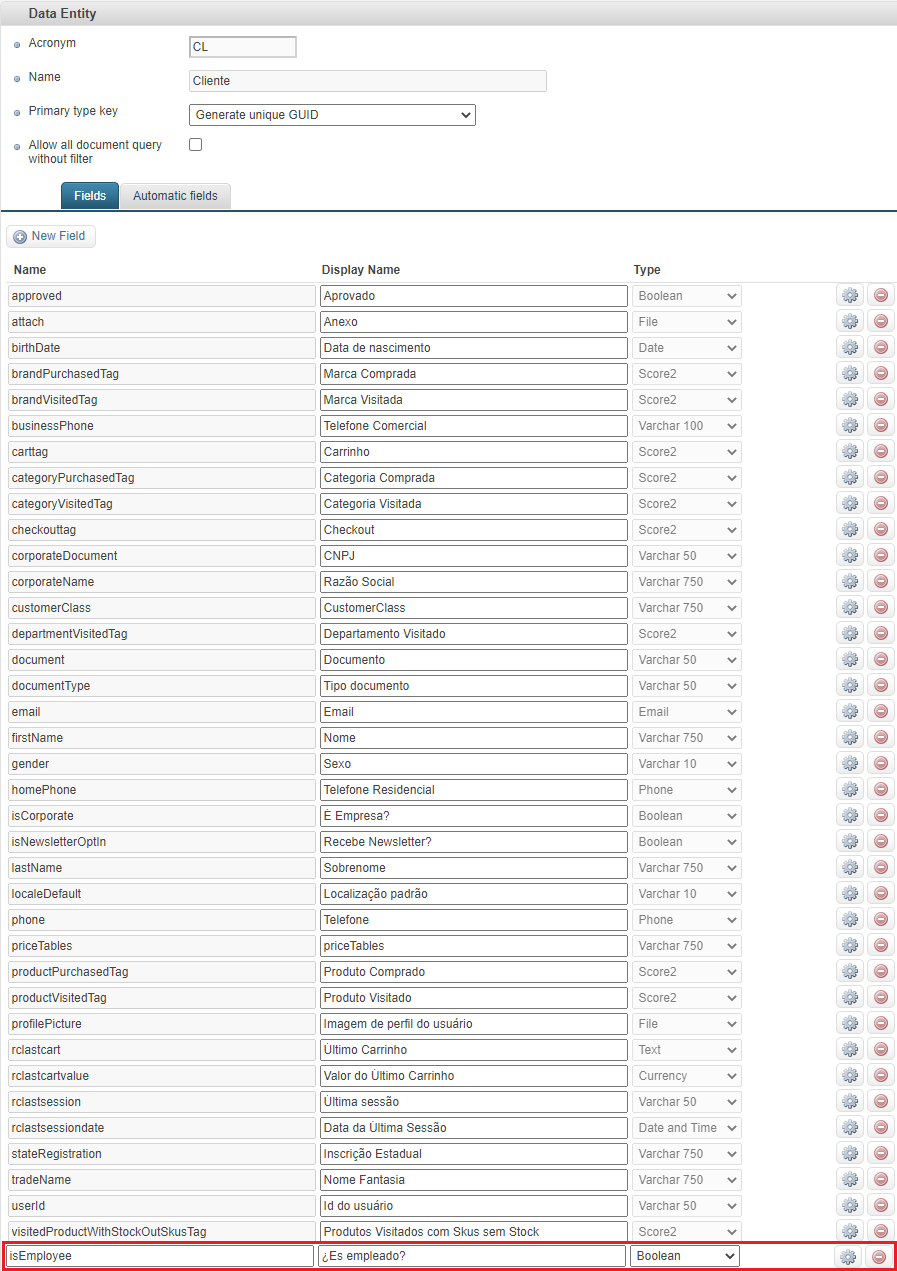Image resolution: width=897 pixels, height=1271 pixels.
Task: Open the Type dropdown for isEmployee
Action: (x=685, y=1255)
